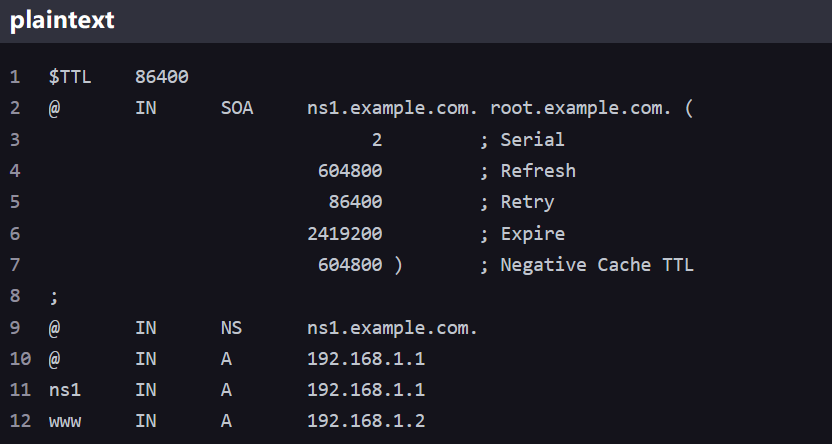
Task: Click the 604800 value beside Refresh
Action: pos(350,171)
